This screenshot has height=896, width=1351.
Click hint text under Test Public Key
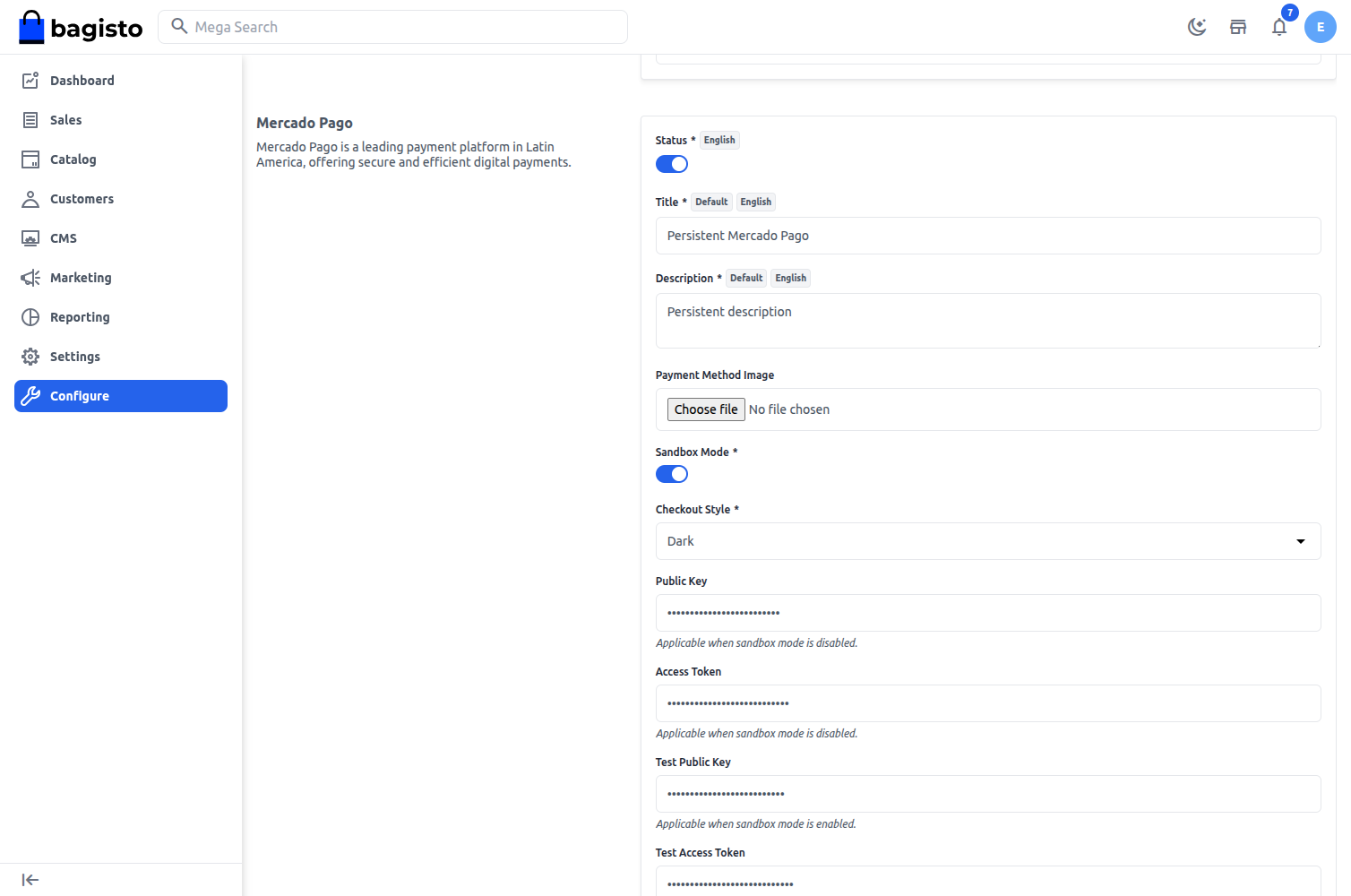click(756, 824)
